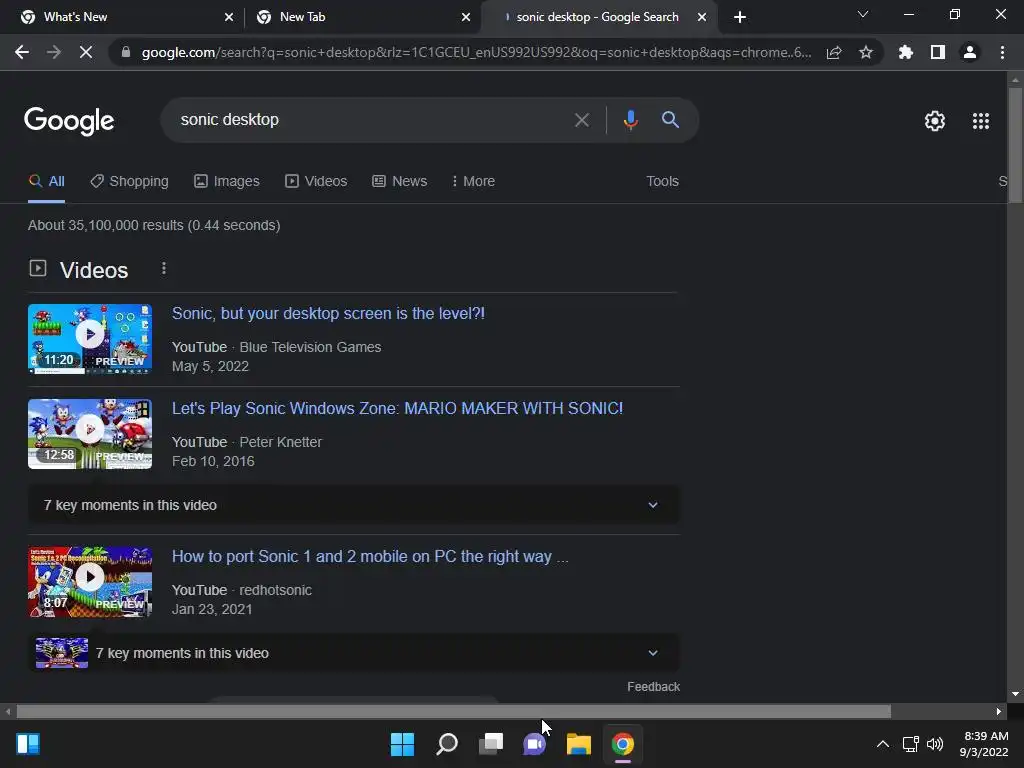Switch to Videos results
The image size is (1024, 768).
click(316, 182)
